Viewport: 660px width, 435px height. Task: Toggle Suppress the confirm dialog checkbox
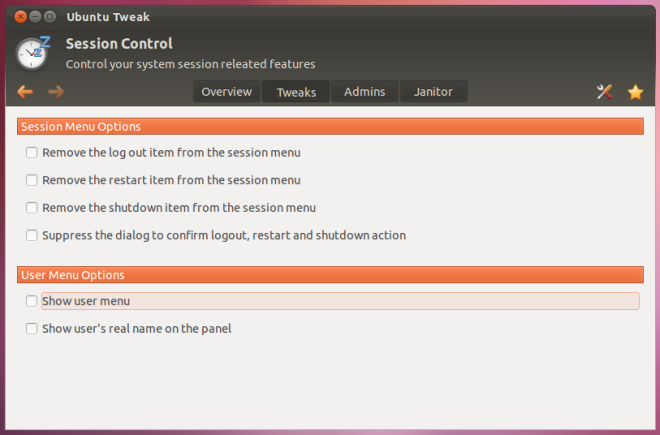tap(32, 235)
